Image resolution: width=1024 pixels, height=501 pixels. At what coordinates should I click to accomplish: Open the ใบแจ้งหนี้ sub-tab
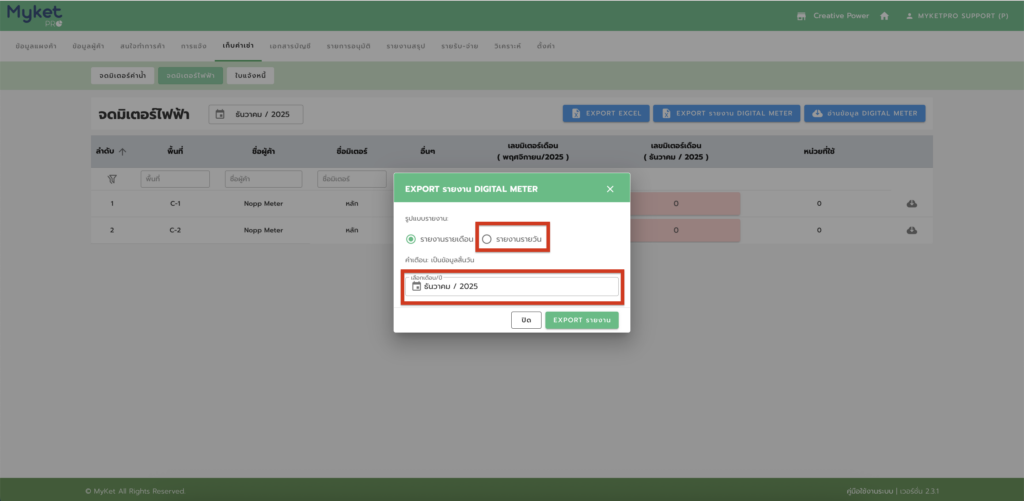point(247,75)
